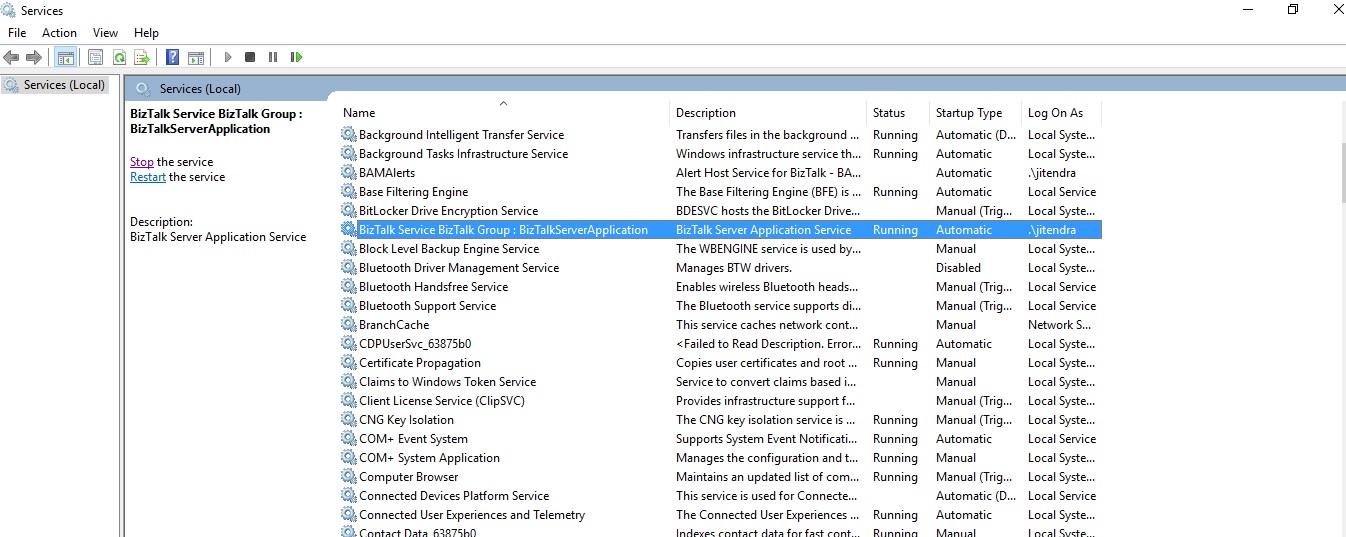
Task: Open the File menu
Action: click(17, 33)
